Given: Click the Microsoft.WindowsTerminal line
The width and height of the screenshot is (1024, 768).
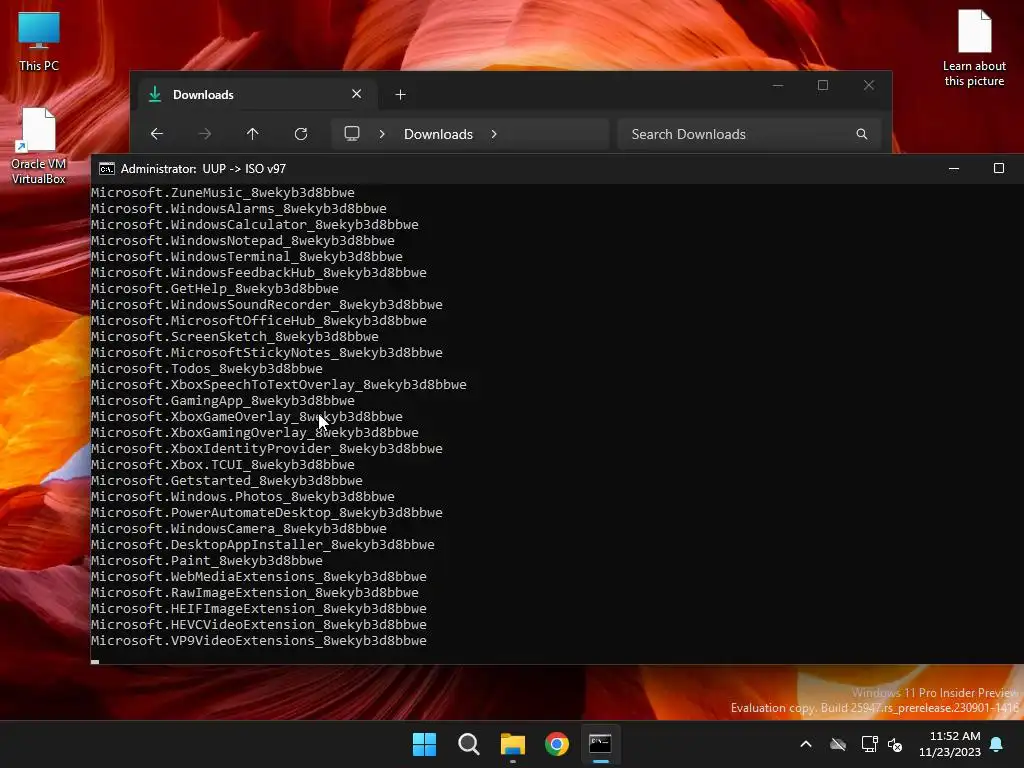Looking at the screenshot, I should (x=247, y=257).
